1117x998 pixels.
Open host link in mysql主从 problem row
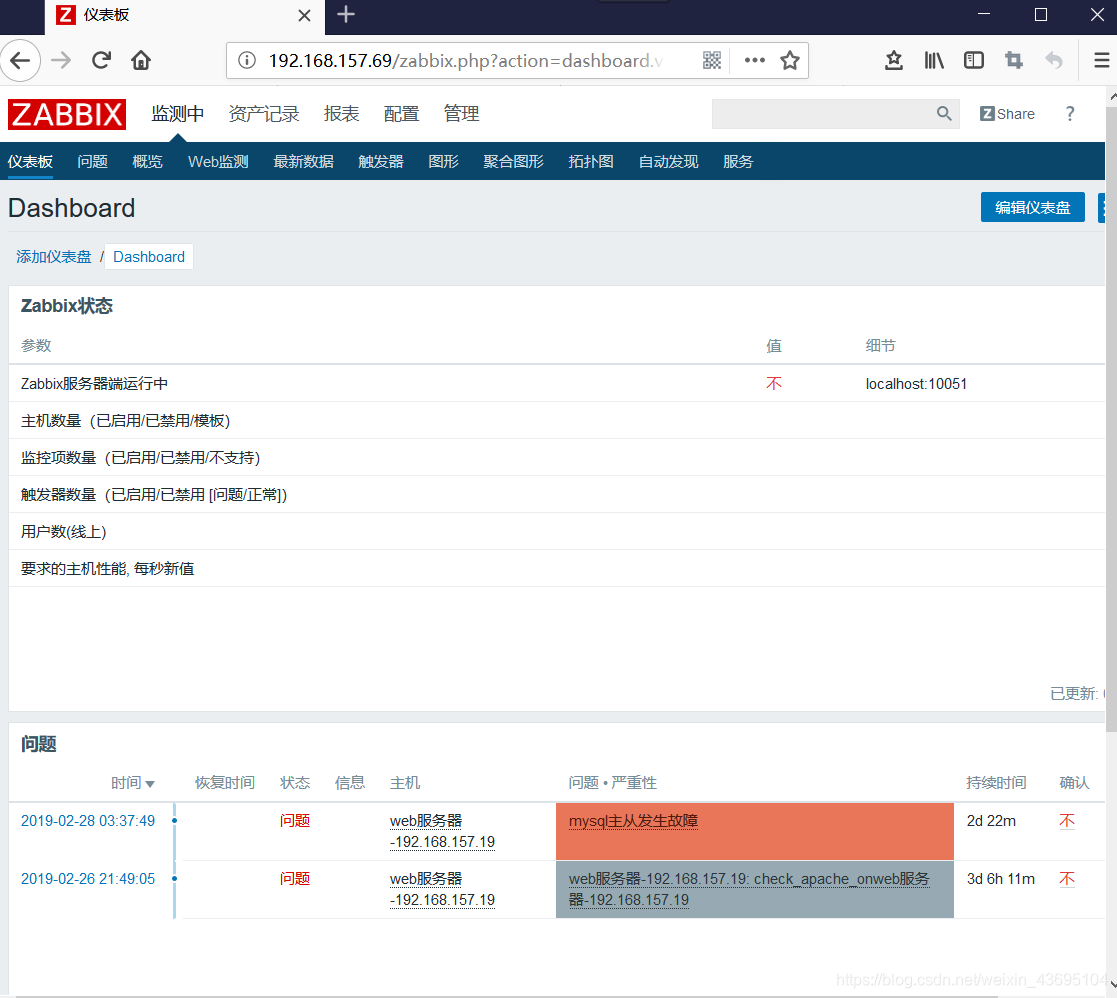tap(442, 831)
